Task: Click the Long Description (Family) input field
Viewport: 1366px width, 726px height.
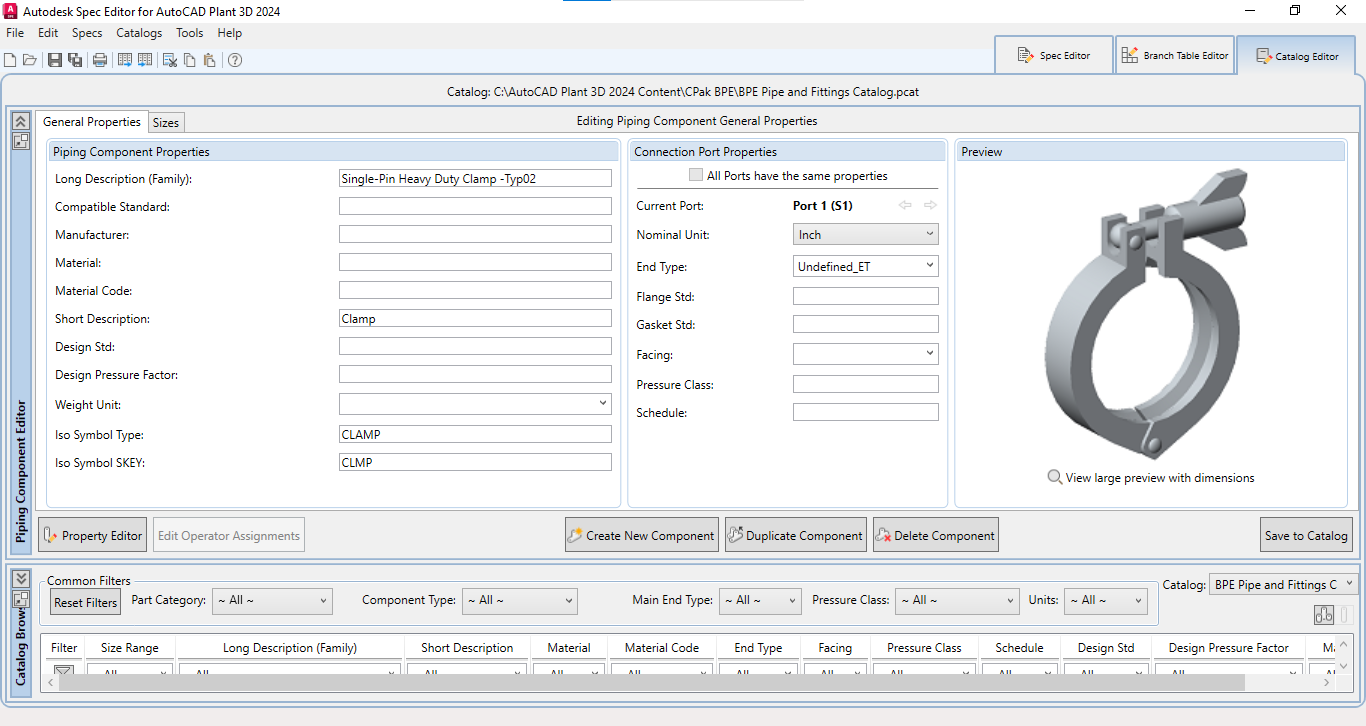Action: click(475, 178)
